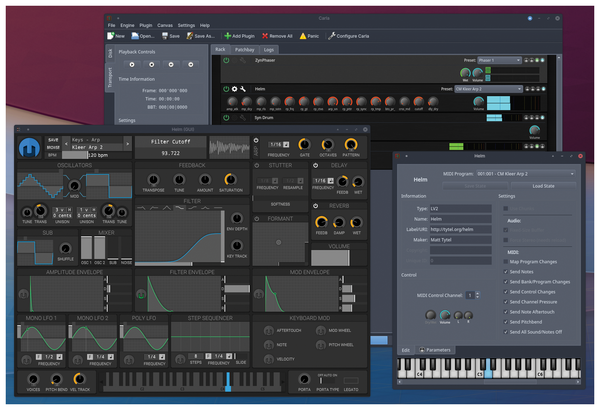Click the Mod Envelope modulation icon

coord(259,294)
